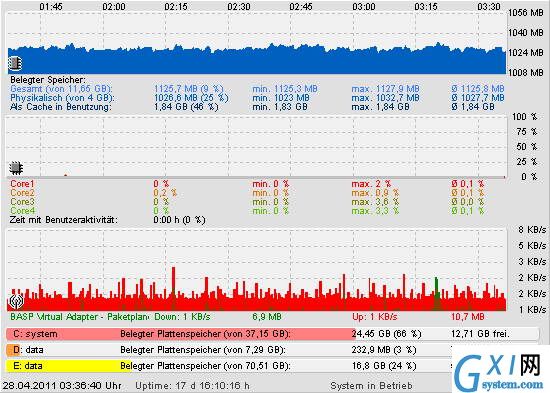Screen dimensions: 550x393
Task: Click the '24,45 GB (66 %)' C: drive value
Action: click(x=386, y=334)
